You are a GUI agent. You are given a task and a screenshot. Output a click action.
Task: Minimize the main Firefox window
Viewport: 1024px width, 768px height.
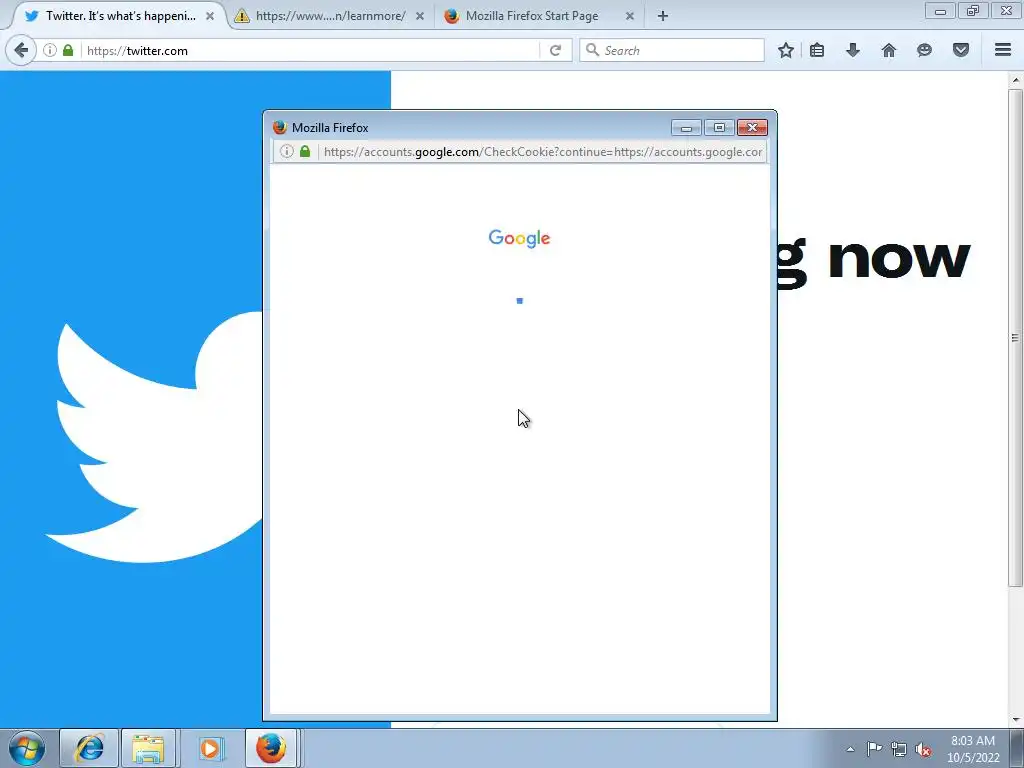coord(940,10)
